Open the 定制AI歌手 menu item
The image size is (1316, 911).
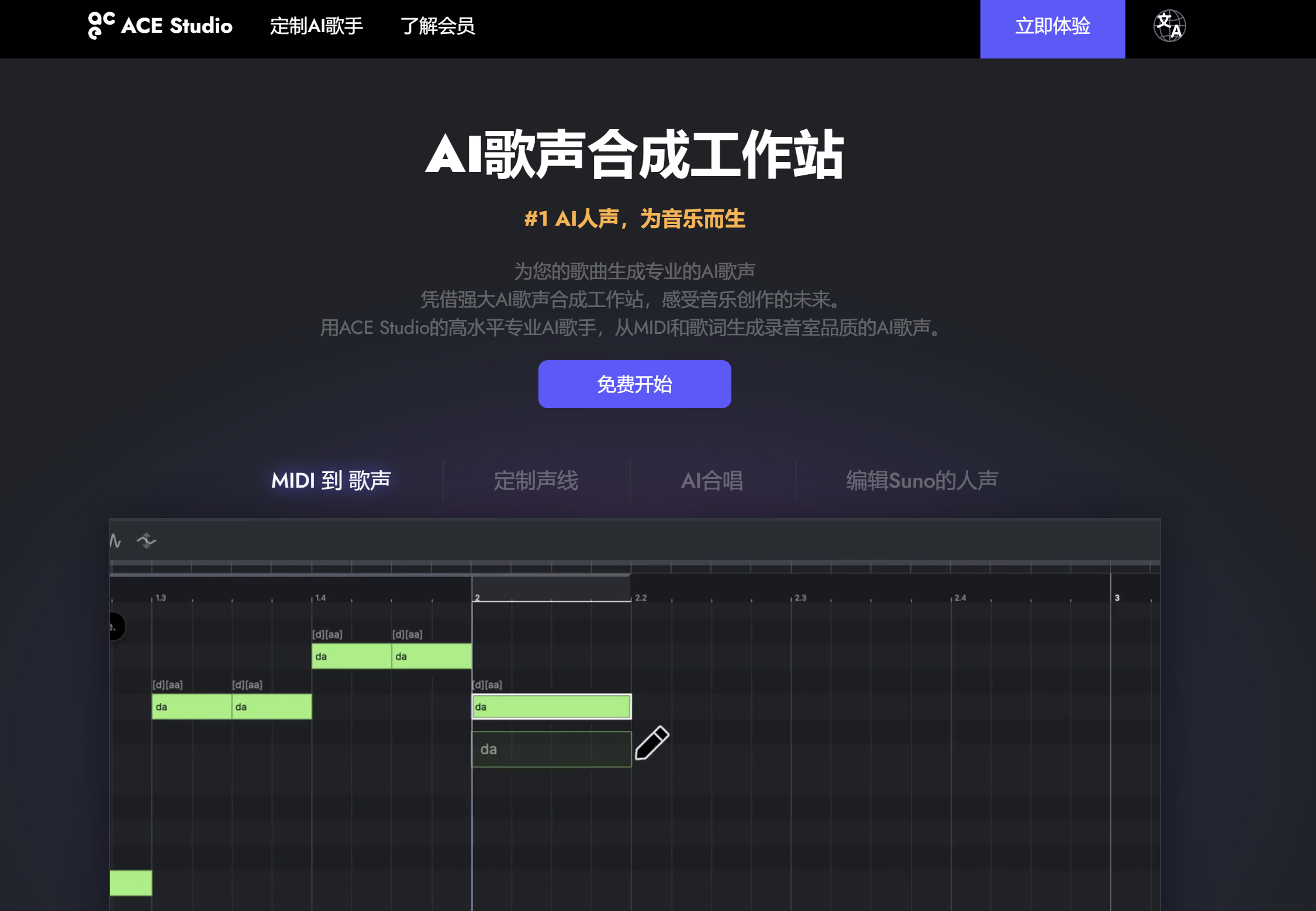(316, 26)
